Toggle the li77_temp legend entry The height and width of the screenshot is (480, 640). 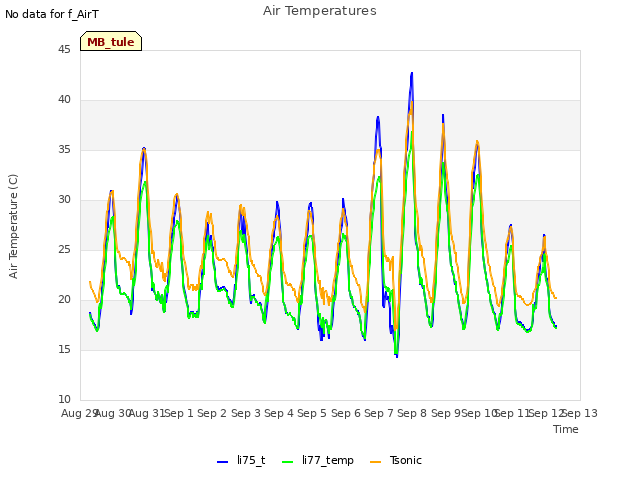click(x=318, y=460)
